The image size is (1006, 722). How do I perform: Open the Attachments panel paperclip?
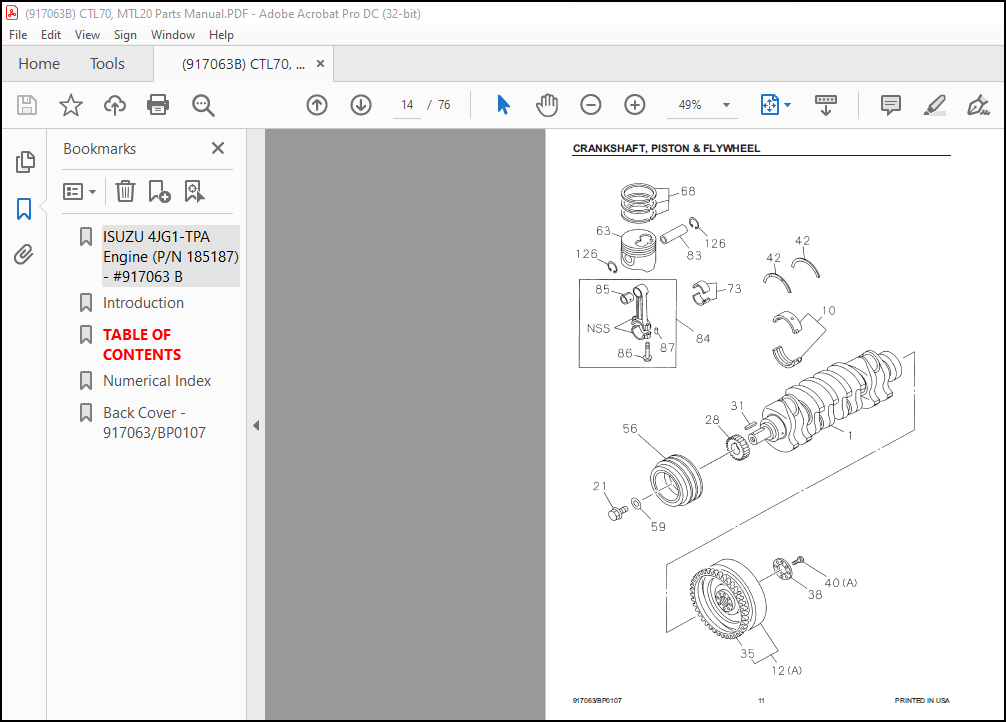click(24, 255)
